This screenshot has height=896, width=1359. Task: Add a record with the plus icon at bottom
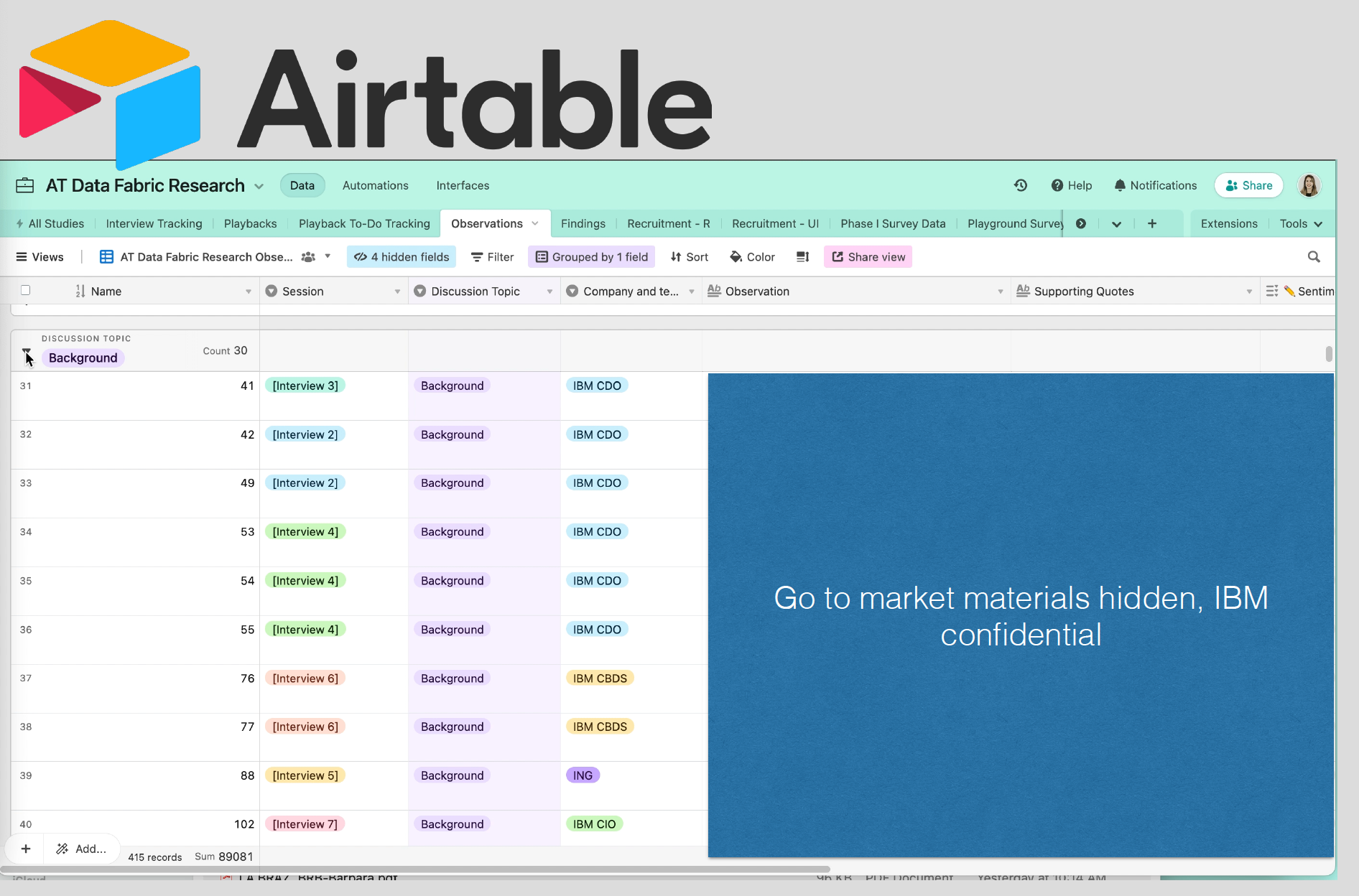coord(26,849)
